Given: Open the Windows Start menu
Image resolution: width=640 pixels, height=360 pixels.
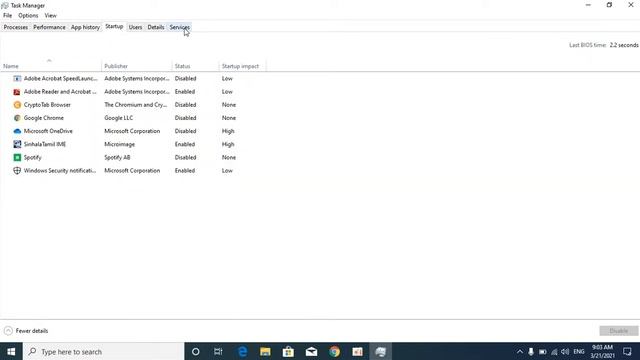Looking at the screenshot, I should 11,351.
